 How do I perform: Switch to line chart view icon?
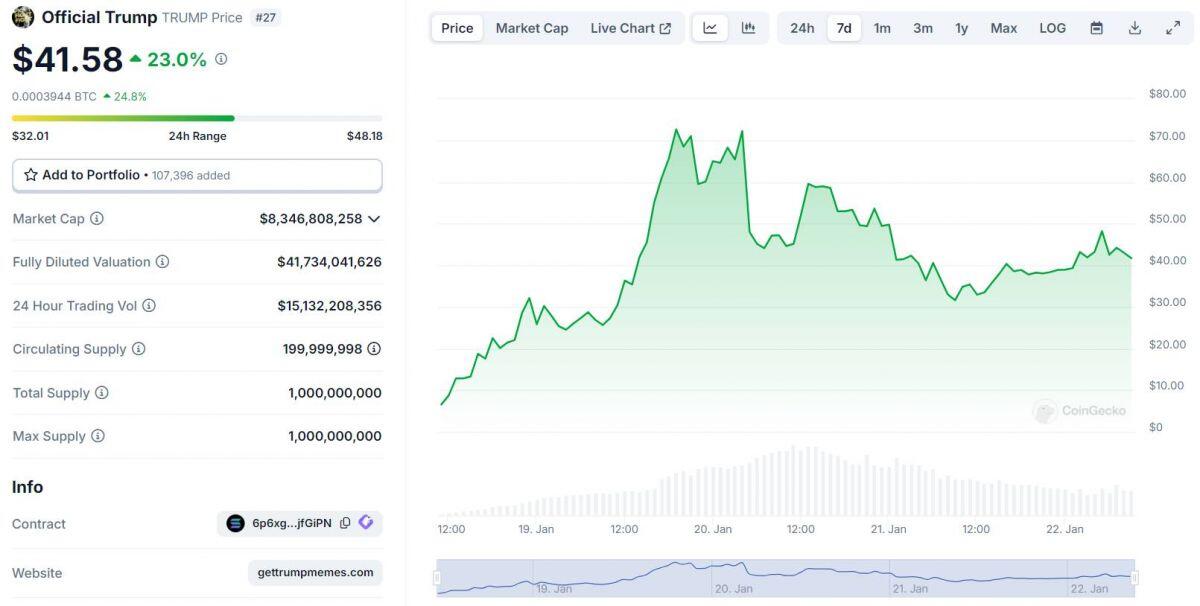710,28
